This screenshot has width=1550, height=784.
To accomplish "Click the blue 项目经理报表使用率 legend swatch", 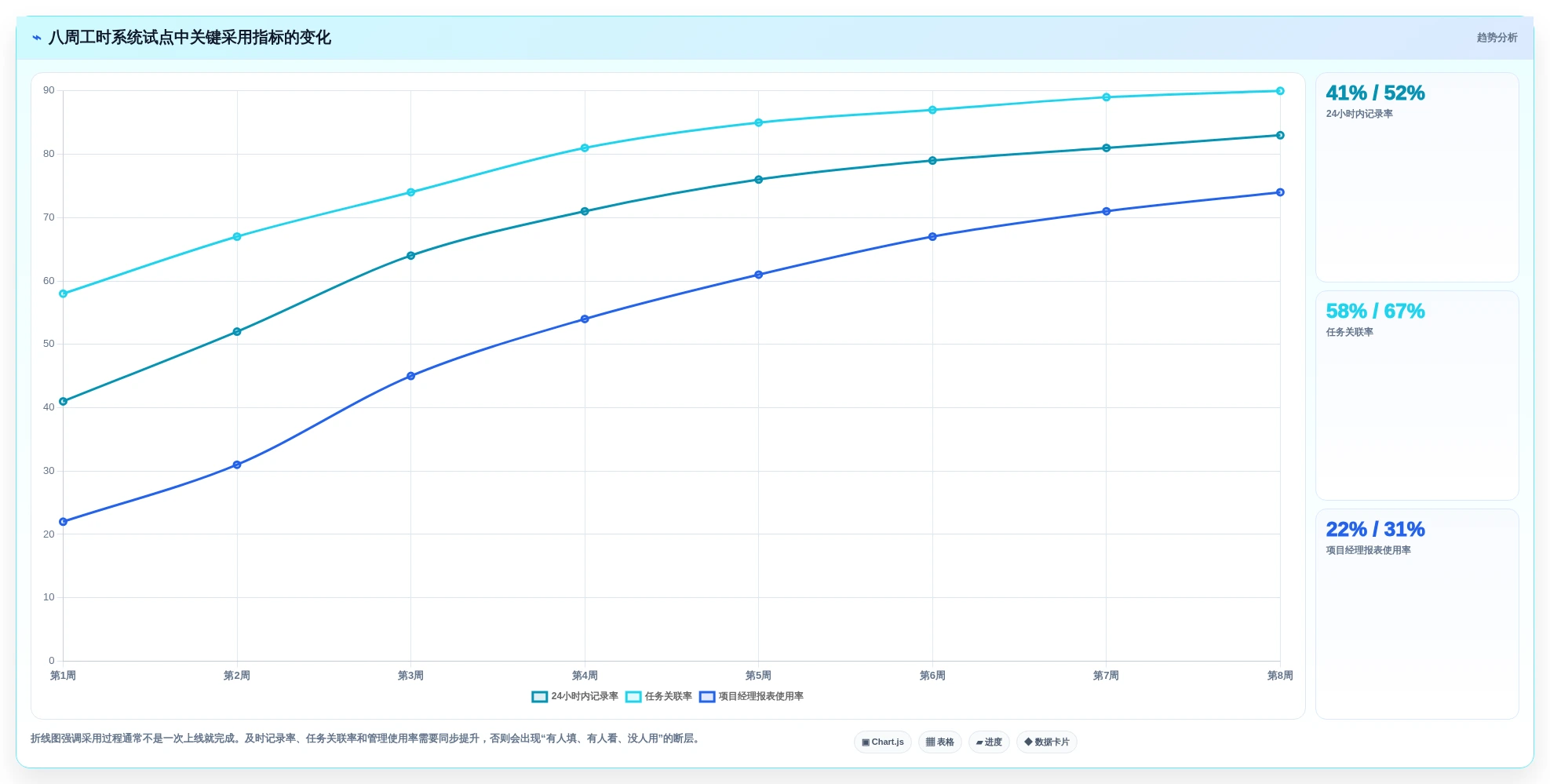I will tap(707, 696).
